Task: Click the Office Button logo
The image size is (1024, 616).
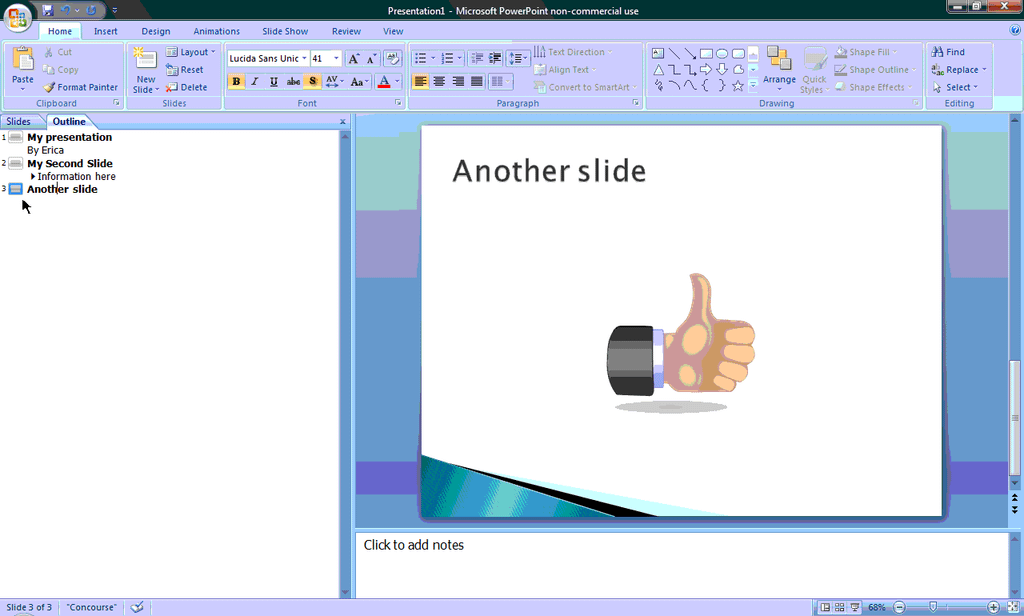Action: pos(17,17)
